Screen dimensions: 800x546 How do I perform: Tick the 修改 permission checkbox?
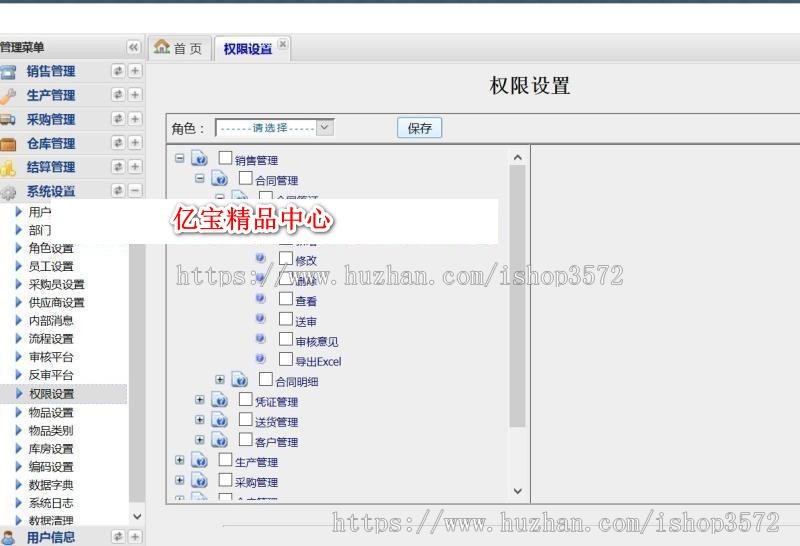click(x=286, y=258)
